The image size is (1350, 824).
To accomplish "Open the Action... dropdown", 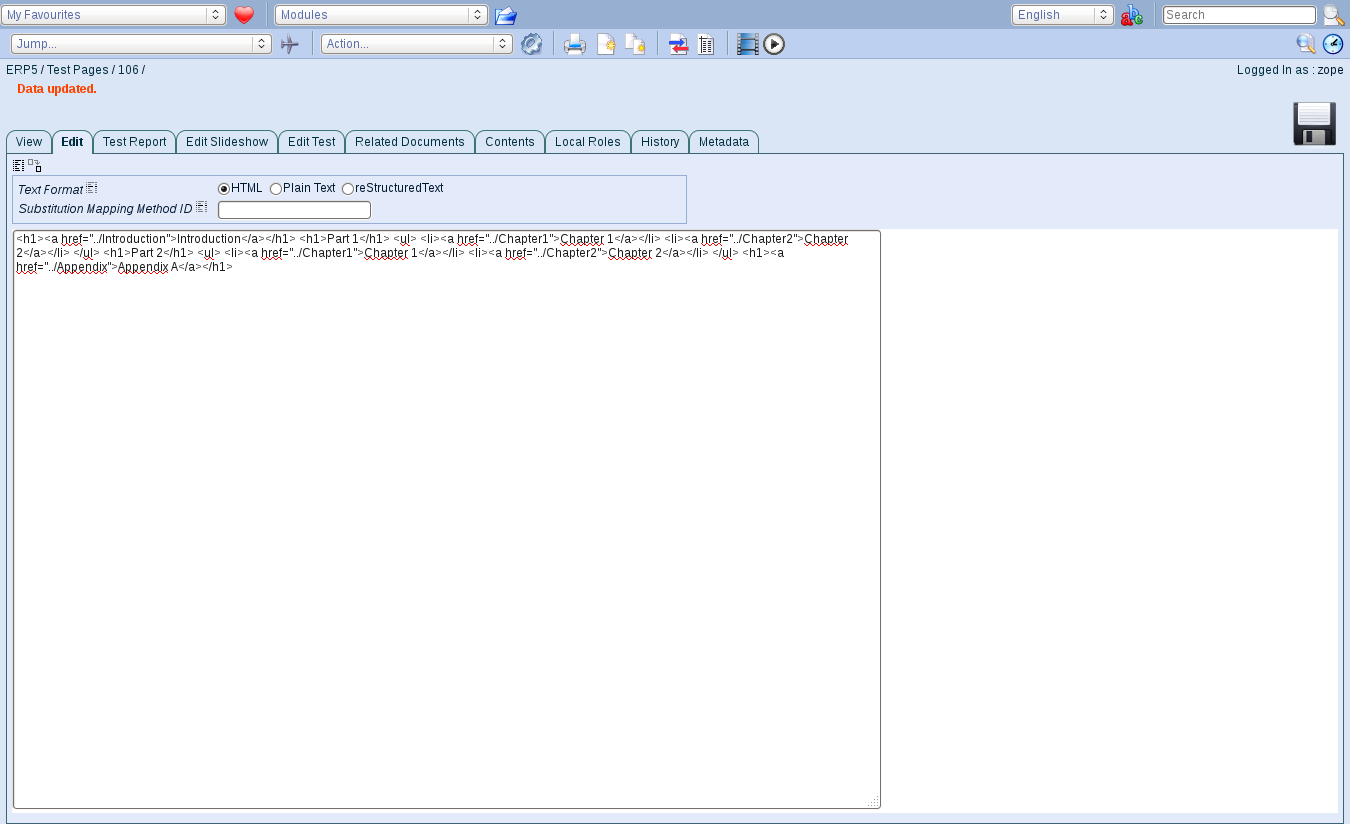I will coord(417,44).
